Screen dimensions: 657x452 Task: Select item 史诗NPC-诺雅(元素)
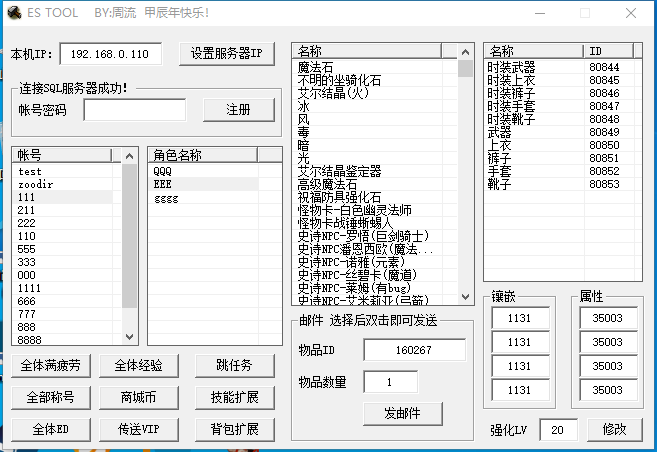point(367,262)
